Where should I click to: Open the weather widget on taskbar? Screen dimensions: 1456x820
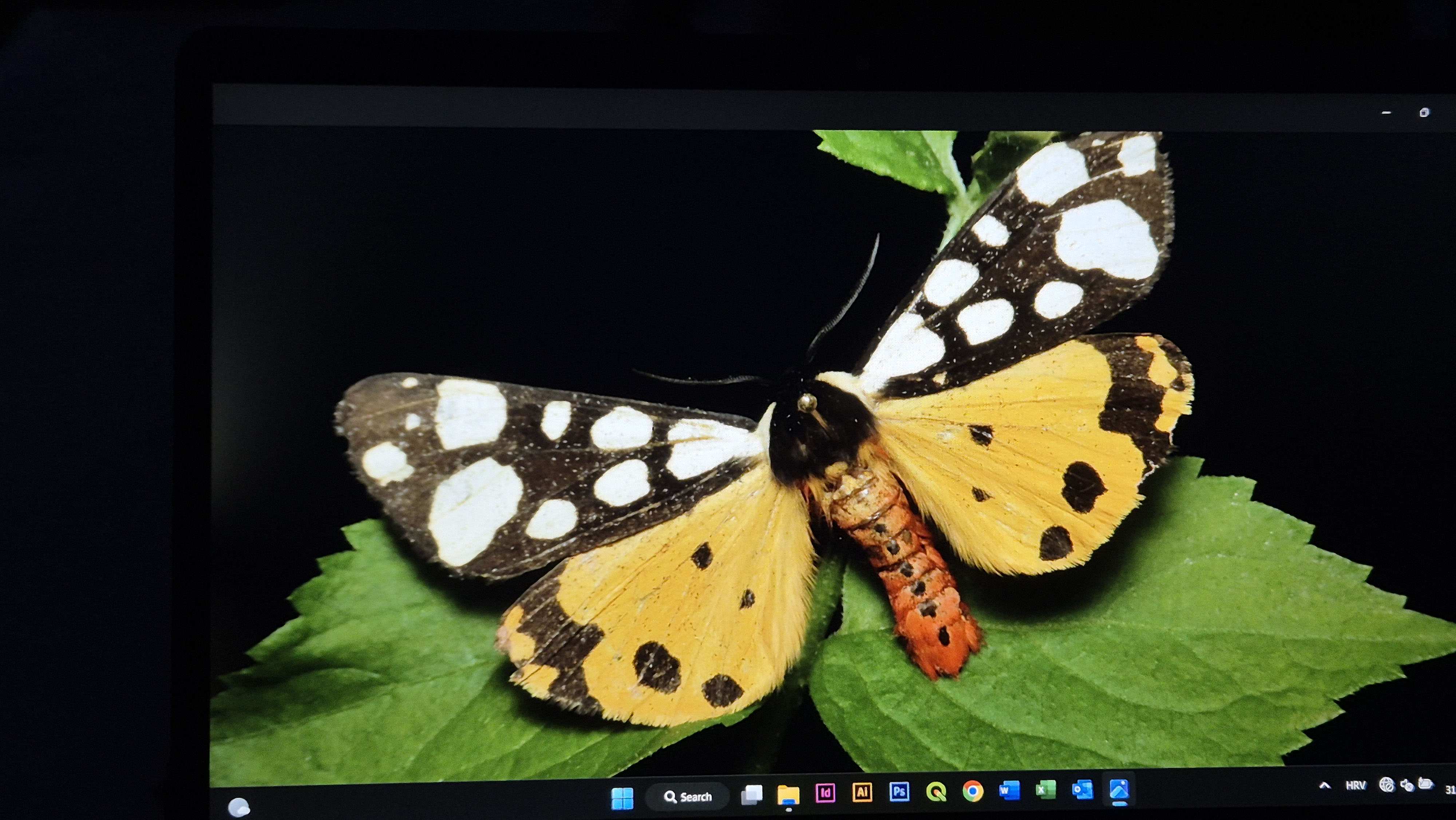tap(239, 807)
